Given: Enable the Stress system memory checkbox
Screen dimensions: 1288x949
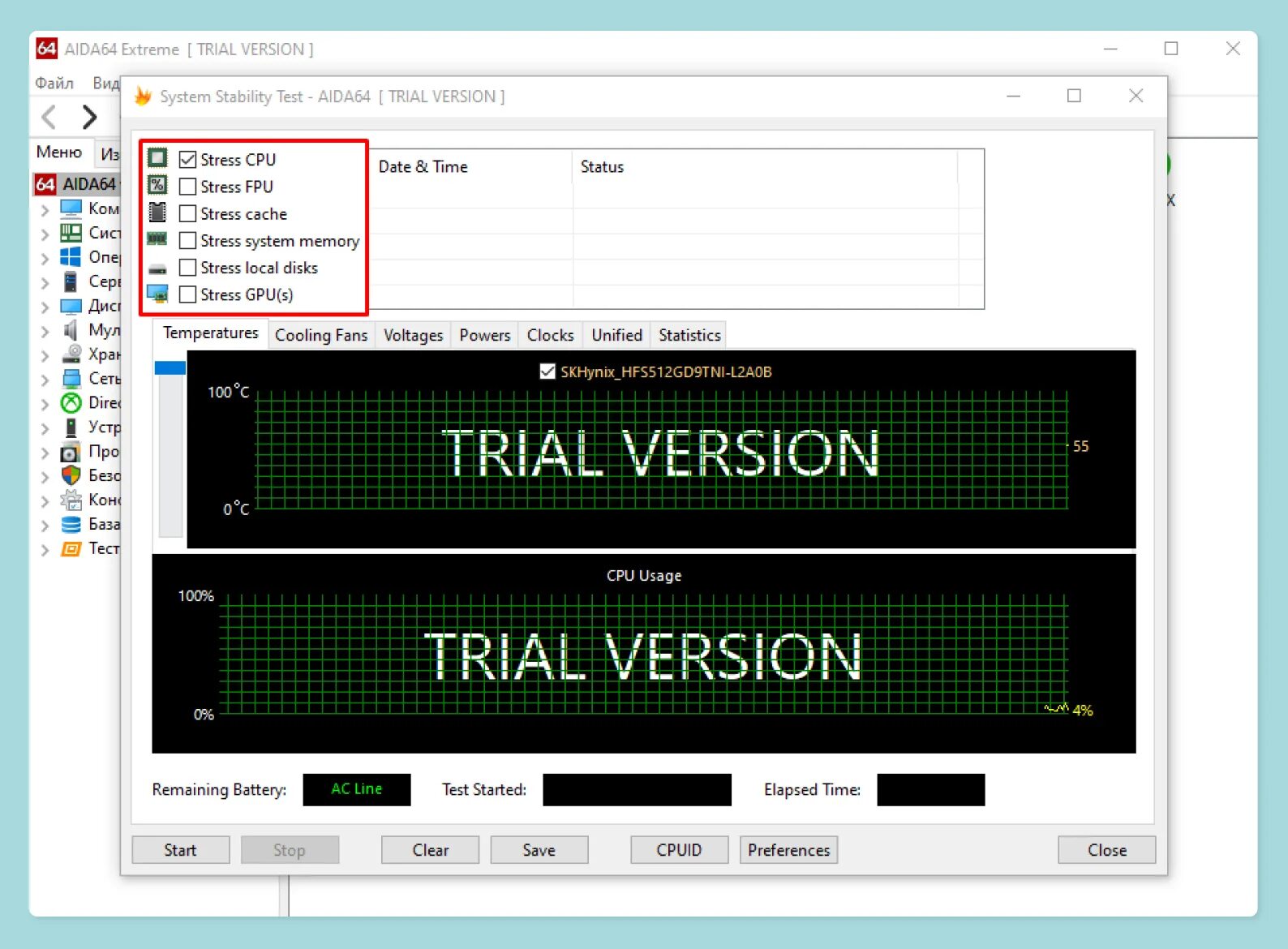Looking at the screenshot, I should click(x=187, y=240).
